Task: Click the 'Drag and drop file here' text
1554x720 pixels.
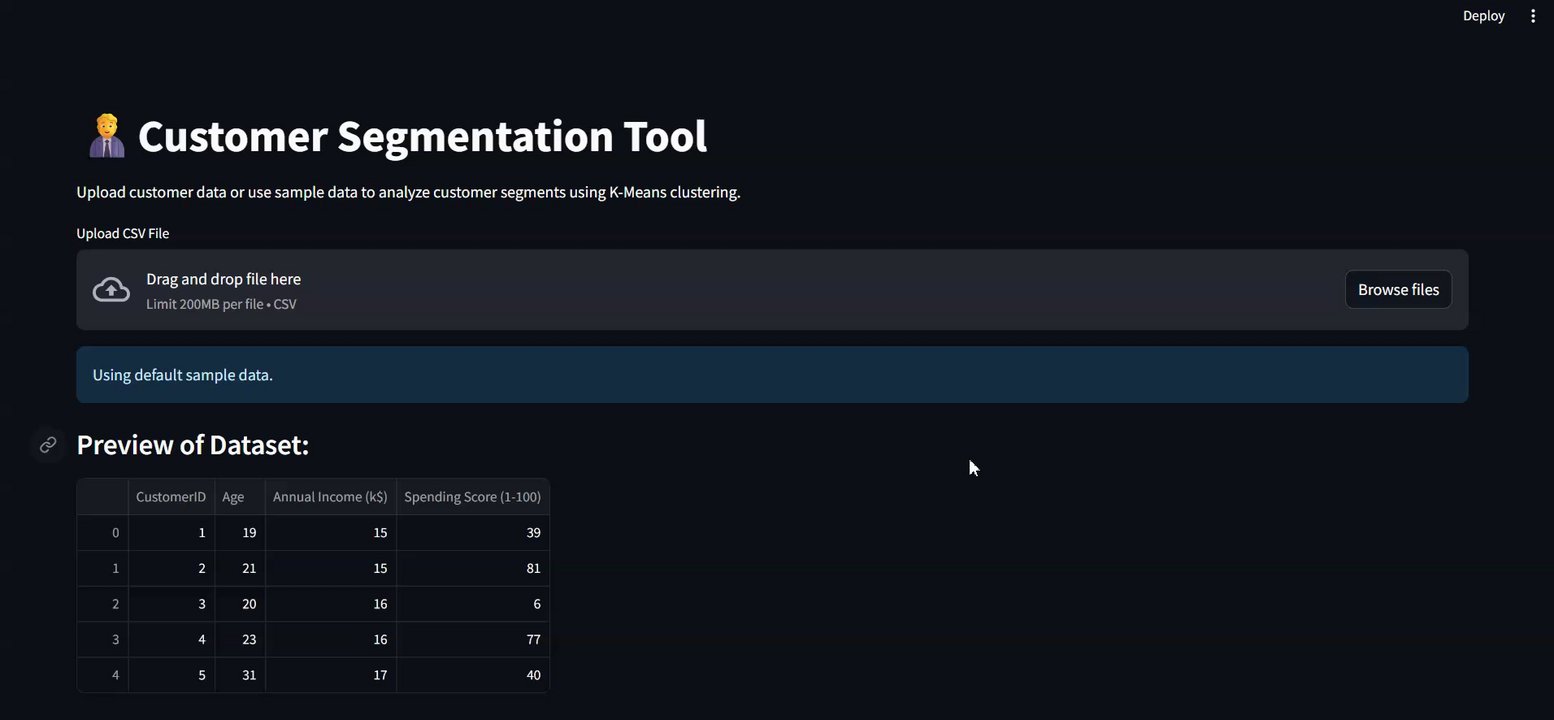Action: 223,279
